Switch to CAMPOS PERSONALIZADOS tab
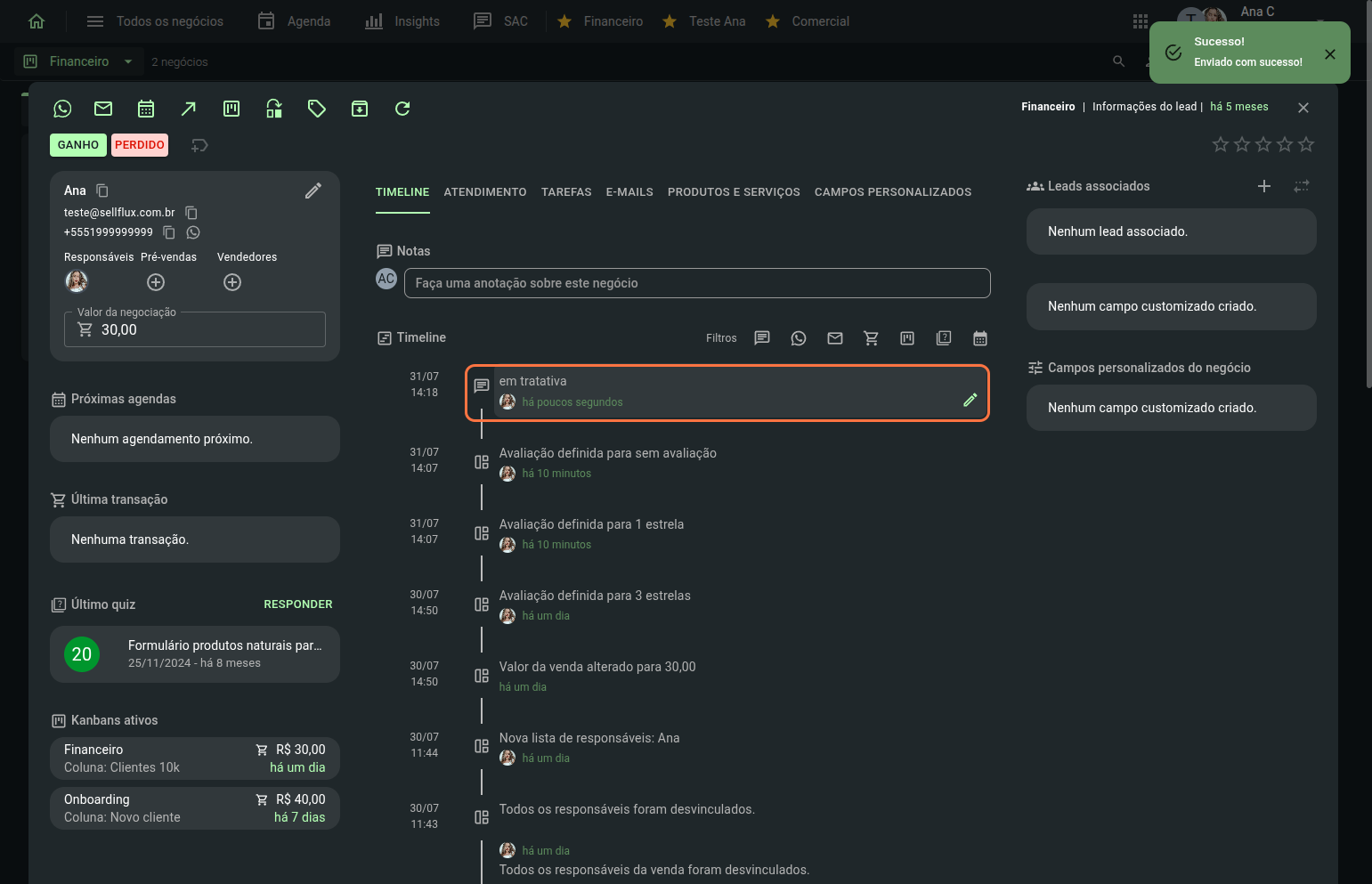Viewport: 1372px width, 884px height. [893, 192]
